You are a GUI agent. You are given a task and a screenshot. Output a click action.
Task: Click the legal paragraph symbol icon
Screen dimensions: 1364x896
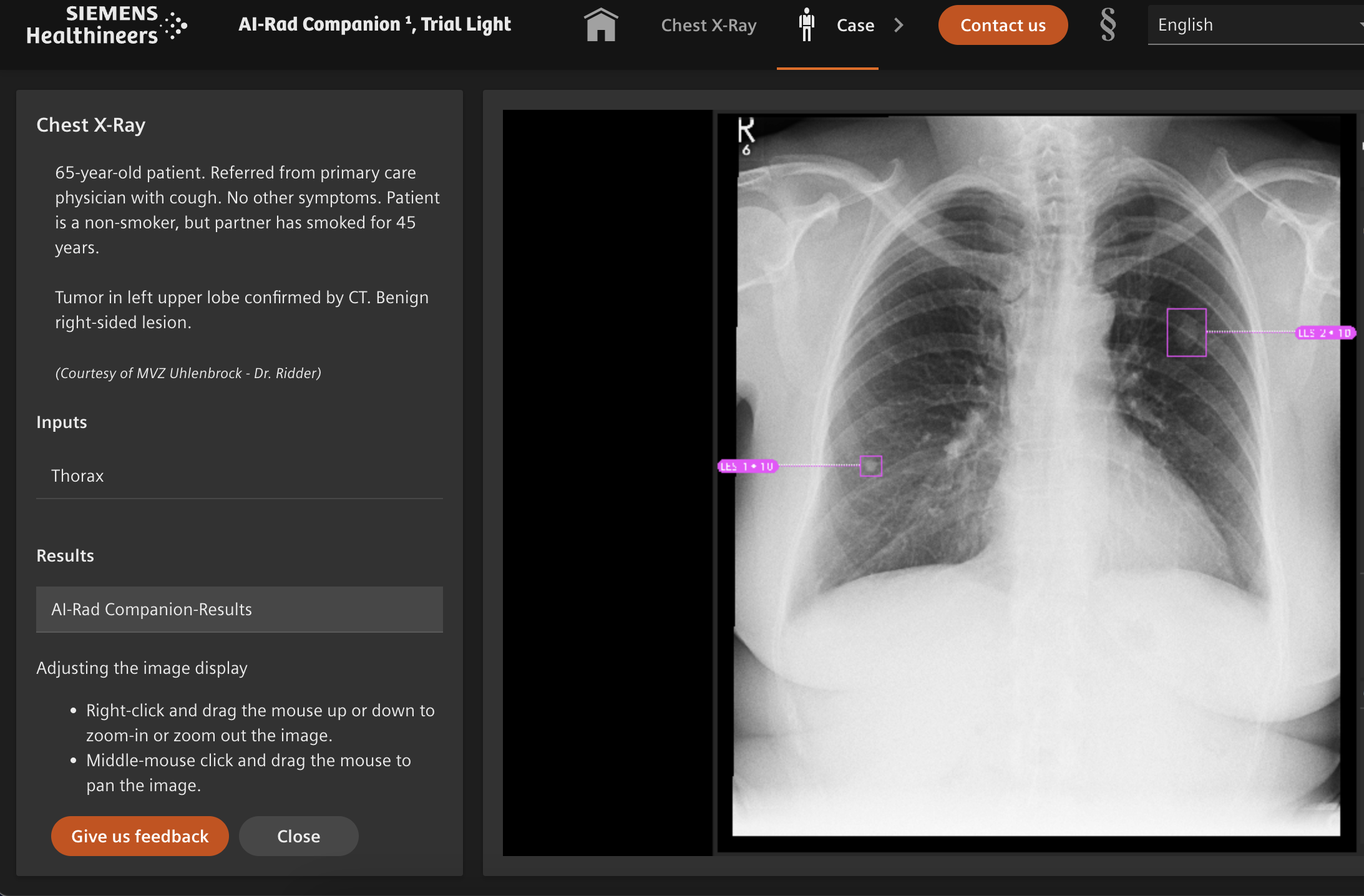1107,24
